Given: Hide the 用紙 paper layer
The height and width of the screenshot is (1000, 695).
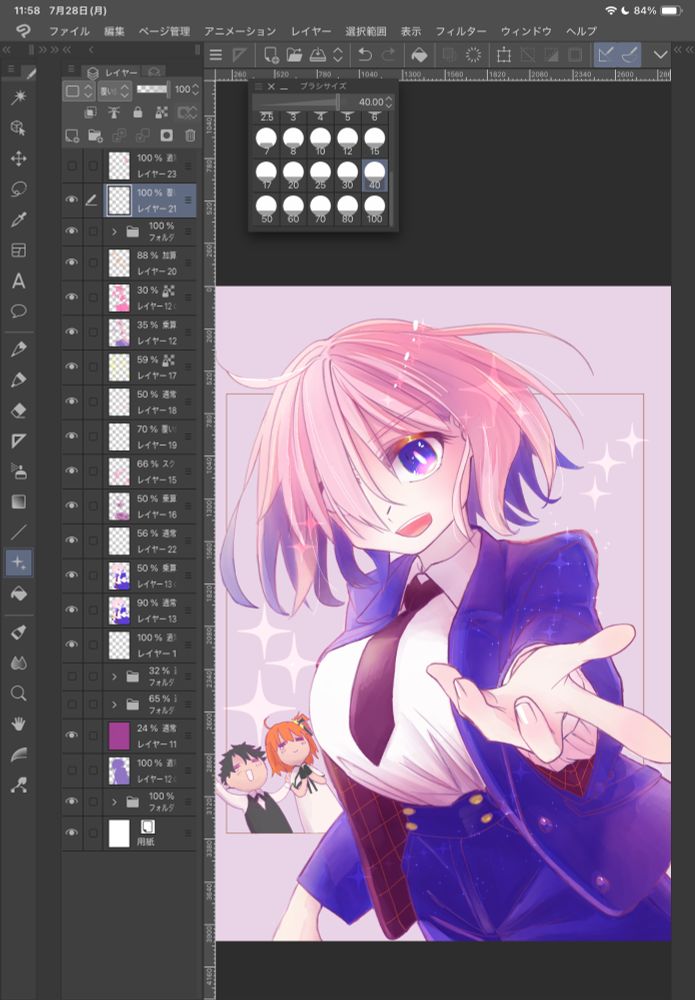Looking at the screenshot, I should pyautogui.click(x=71, y=832).
